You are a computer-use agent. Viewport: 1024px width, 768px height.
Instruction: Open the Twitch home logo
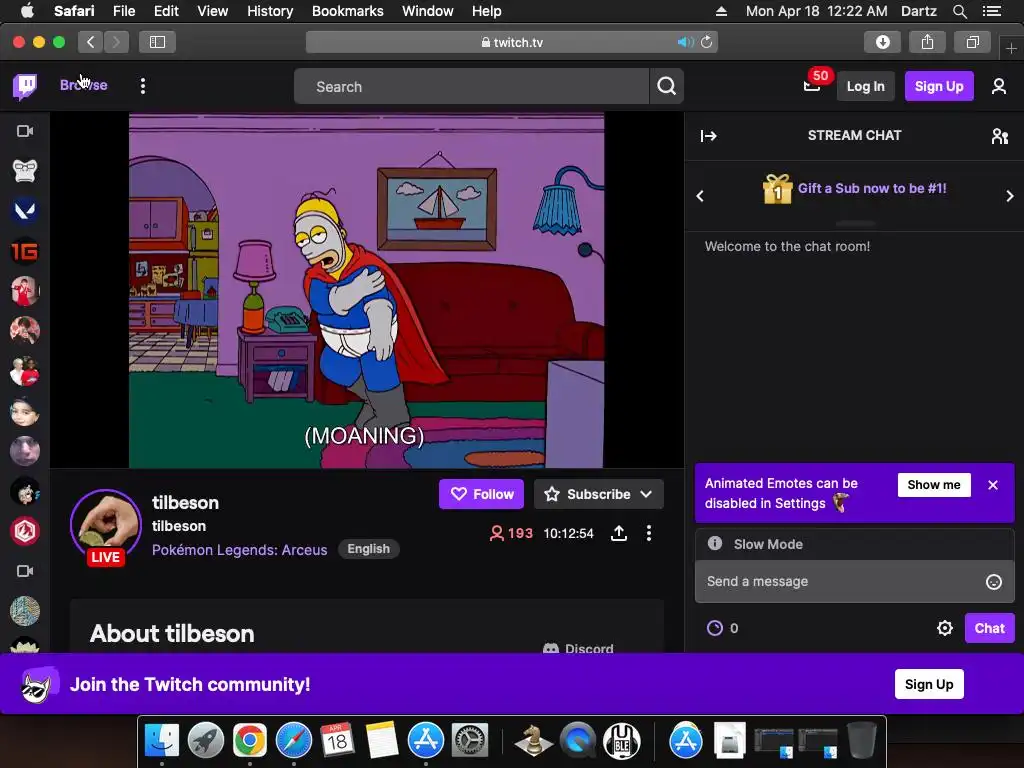25,86
